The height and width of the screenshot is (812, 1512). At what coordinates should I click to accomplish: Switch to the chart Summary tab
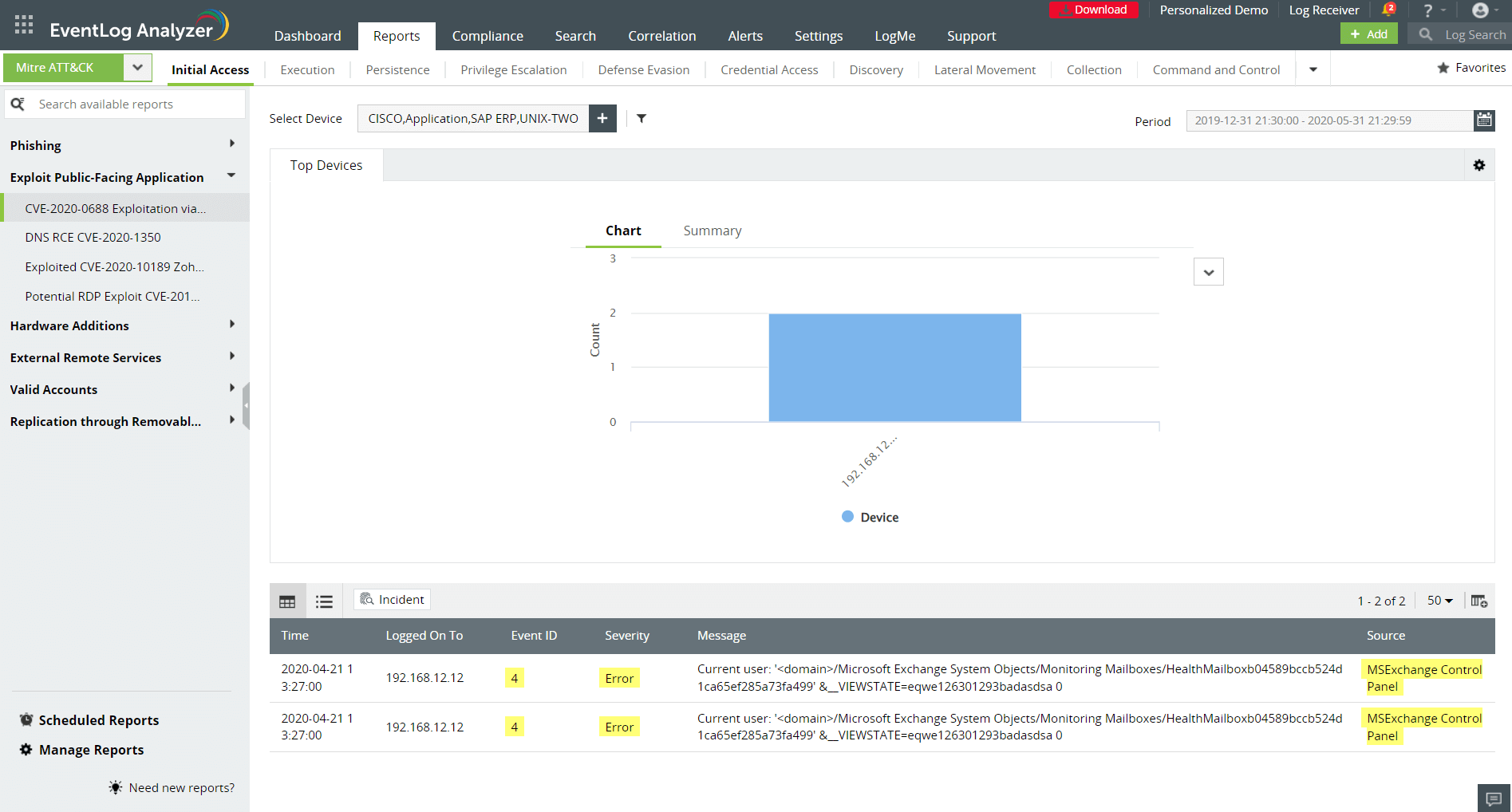(713, 231)
